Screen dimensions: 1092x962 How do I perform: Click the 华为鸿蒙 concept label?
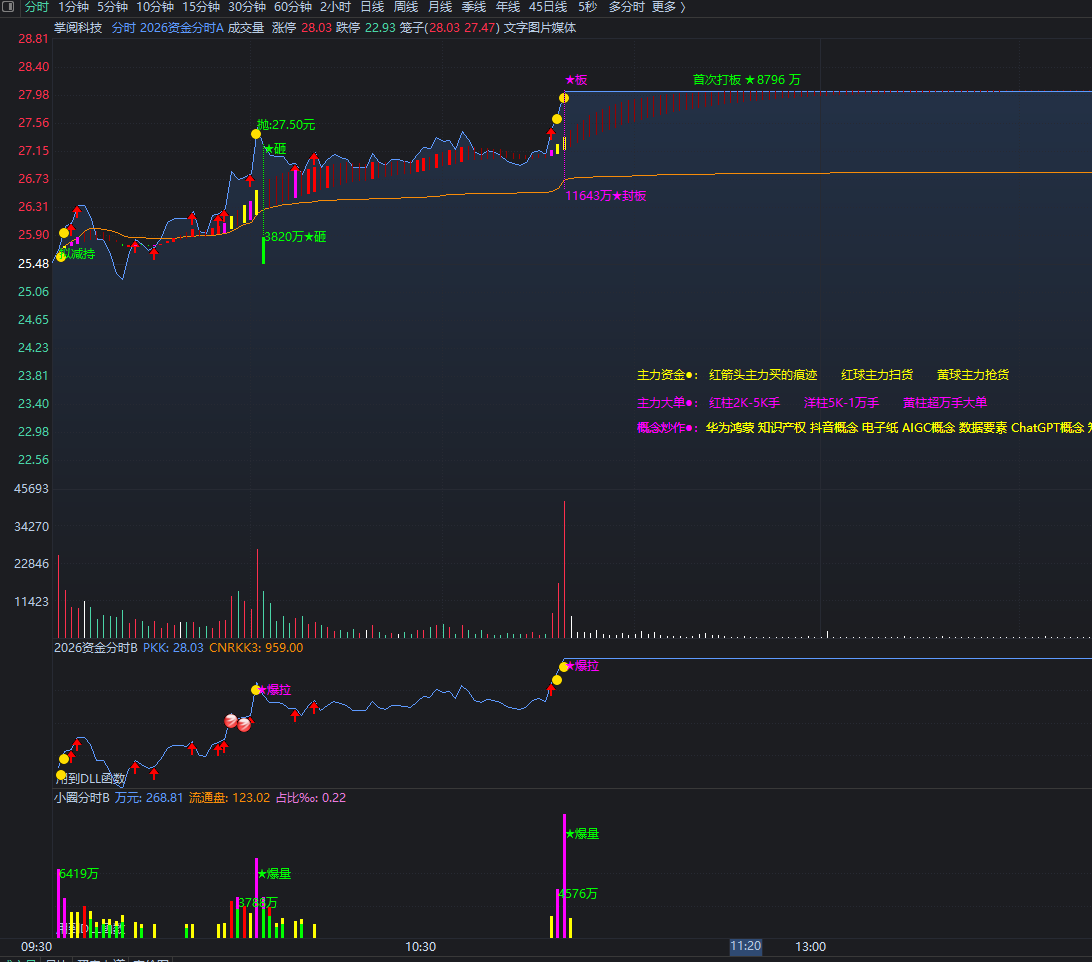click(x=730, y=428)
